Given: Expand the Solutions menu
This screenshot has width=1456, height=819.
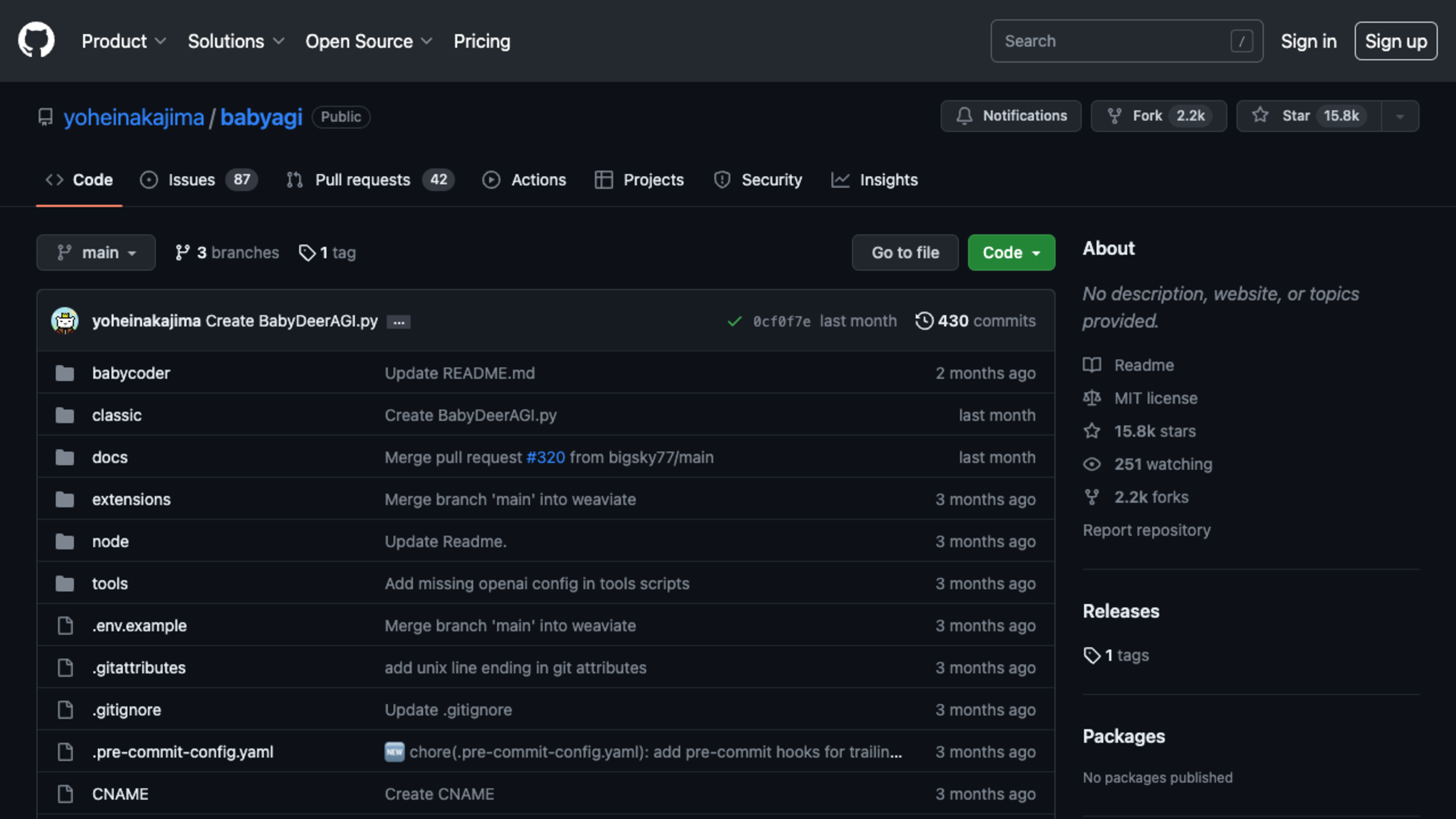Looking at the screenshot, I should [x=236, y=41].
